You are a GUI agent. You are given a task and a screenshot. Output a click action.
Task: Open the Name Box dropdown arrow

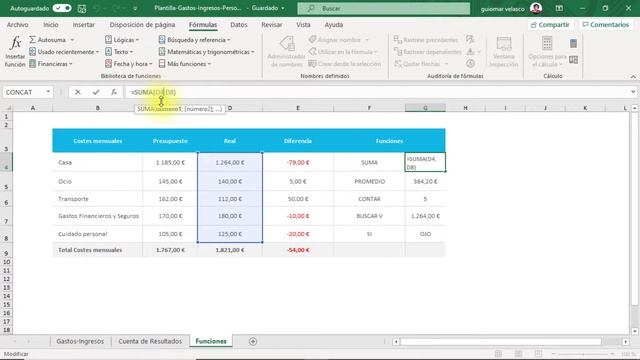point(48,92)
